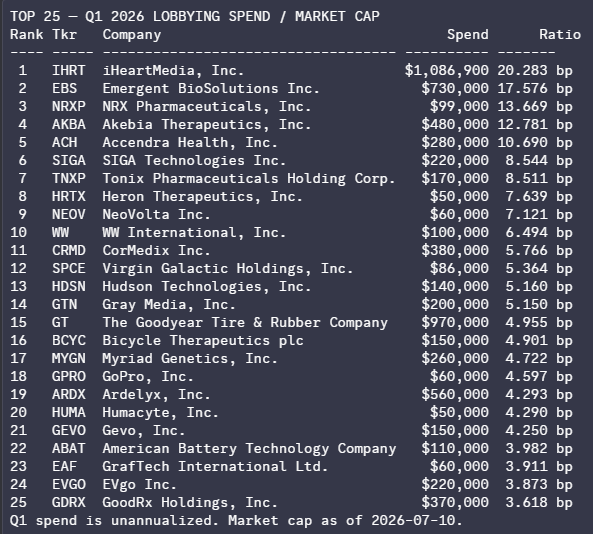Click 'Ardelyx, Inc.'
Image resolution: width=593 pixels, height=534 pixels.
coord(157,394)
